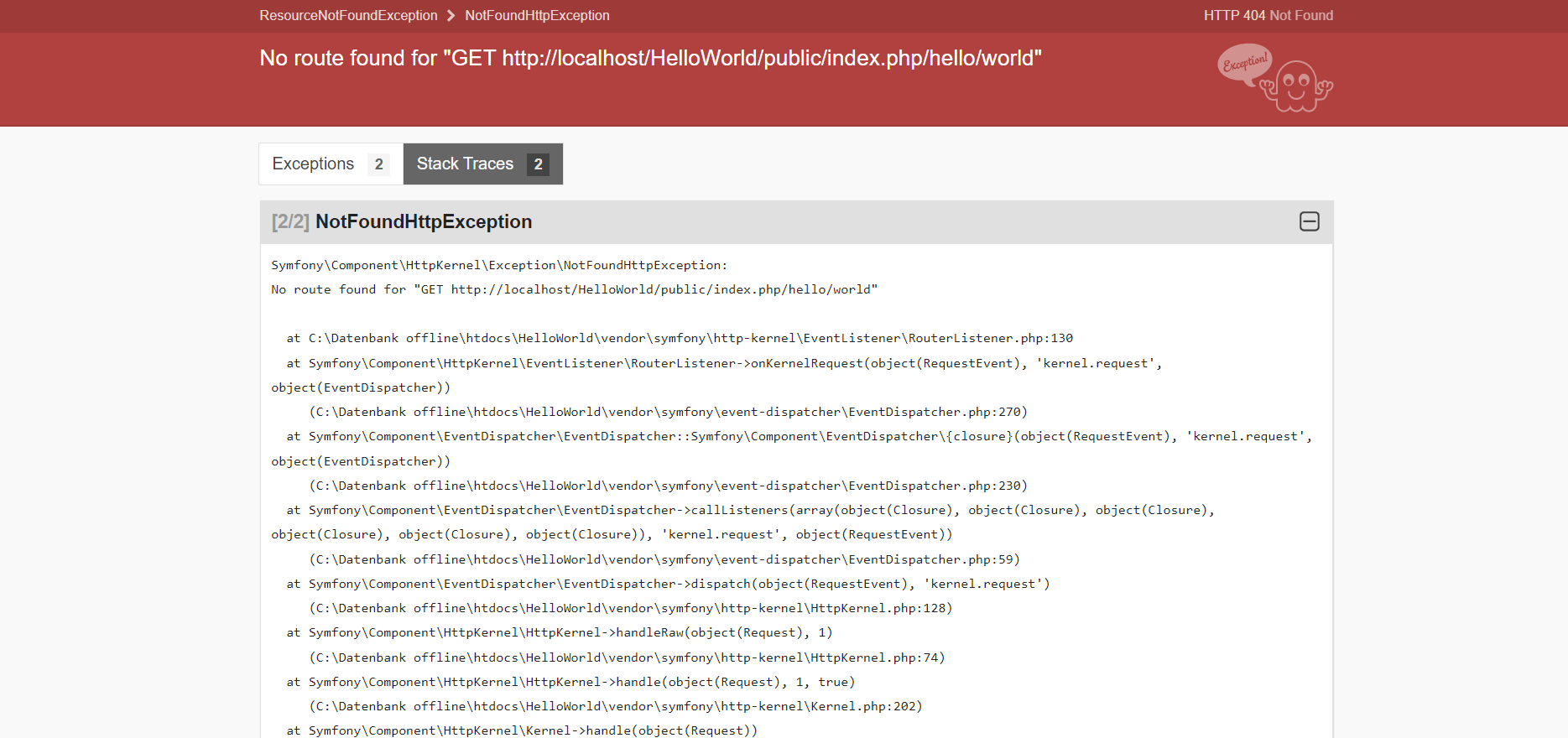This screenshot has height=738, width=1568.
Task: Click the breadcrumb chevron arrow icon
Action: click(x=451, y=16)
